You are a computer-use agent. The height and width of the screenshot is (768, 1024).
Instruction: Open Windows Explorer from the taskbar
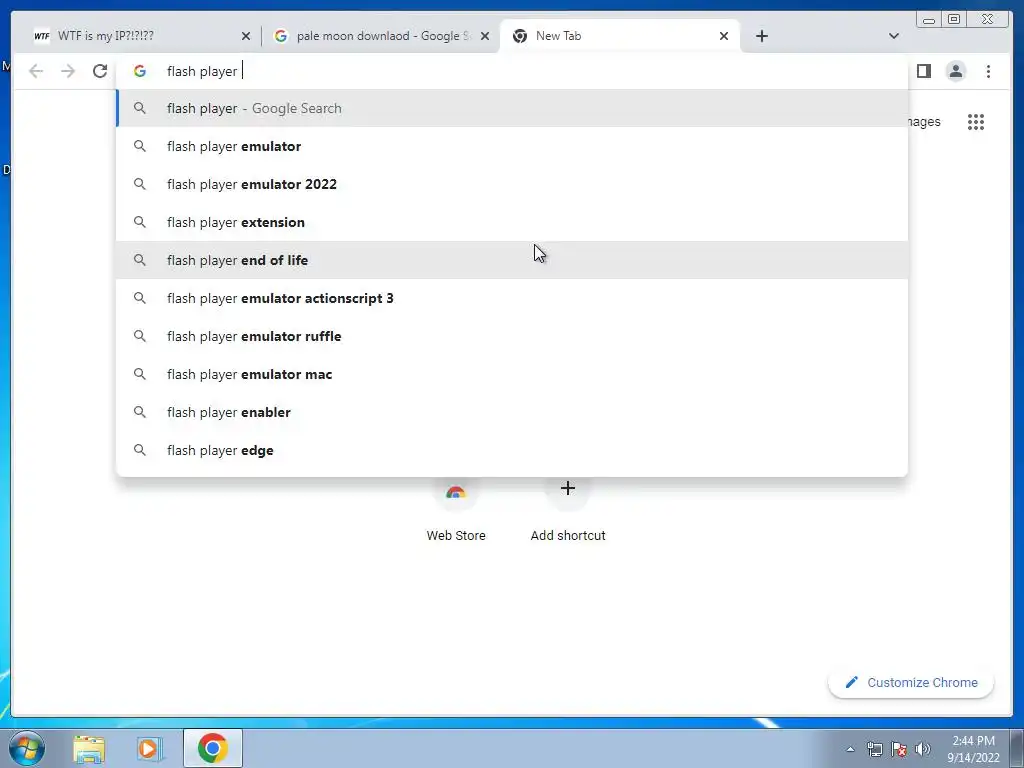coord(89,748)
